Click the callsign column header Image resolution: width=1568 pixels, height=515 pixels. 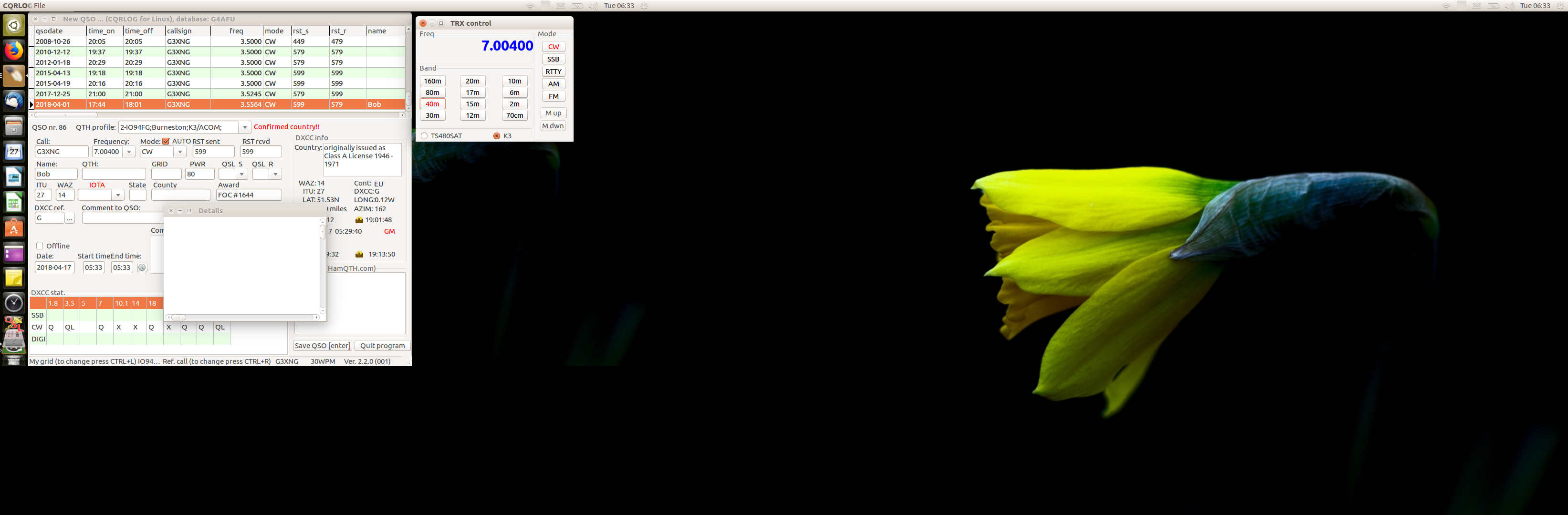point(188,31)
